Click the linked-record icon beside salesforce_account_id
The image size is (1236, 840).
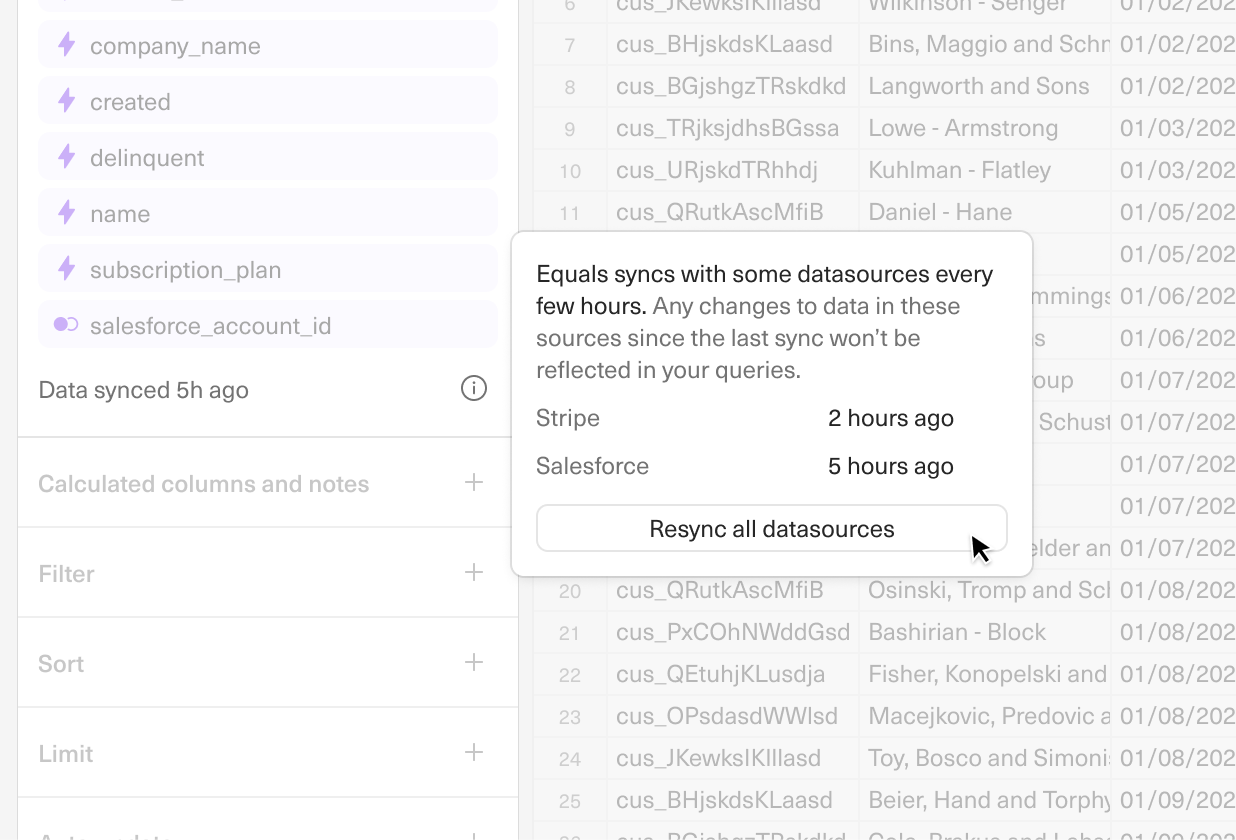click(x=66, y=324)
